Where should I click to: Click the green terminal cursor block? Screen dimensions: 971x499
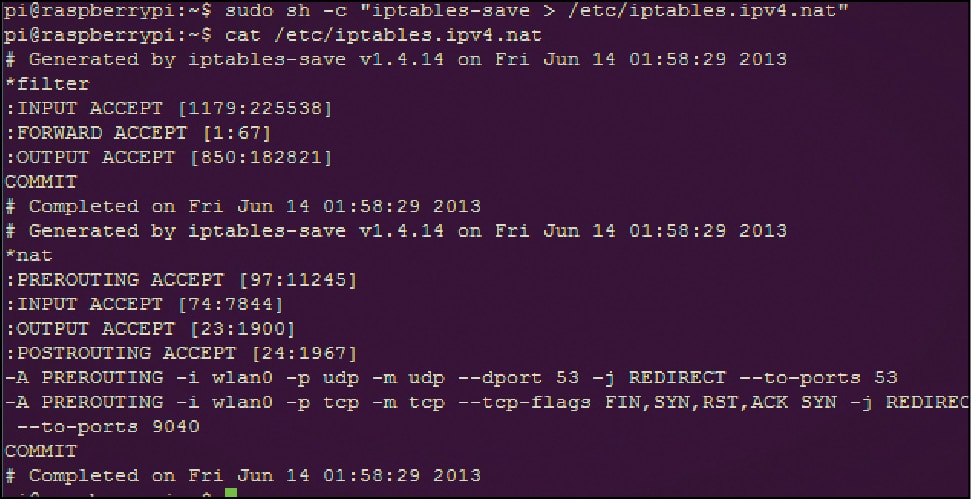pos(231,494)
